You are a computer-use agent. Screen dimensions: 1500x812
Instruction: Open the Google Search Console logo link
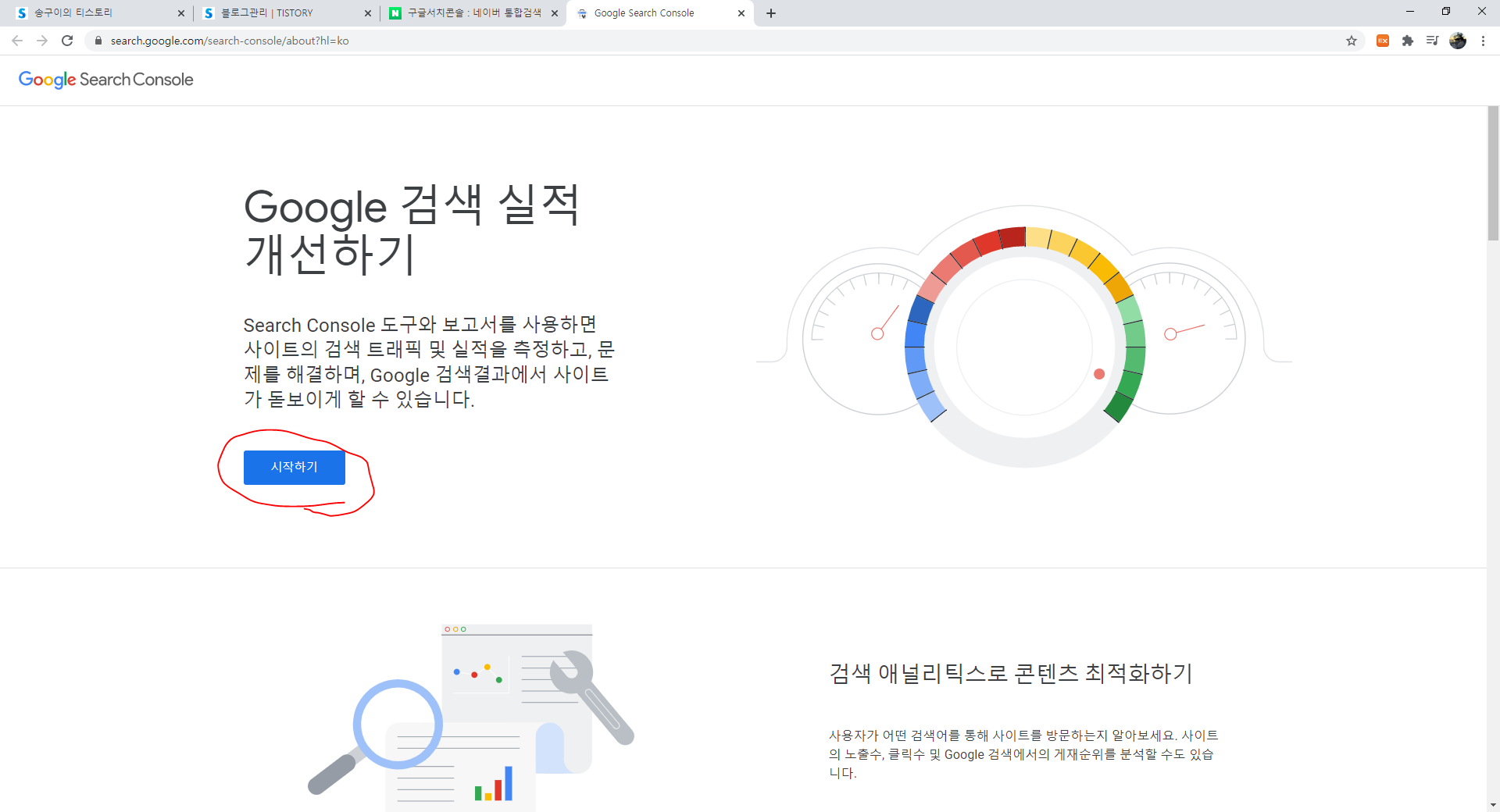coord(105,80)
